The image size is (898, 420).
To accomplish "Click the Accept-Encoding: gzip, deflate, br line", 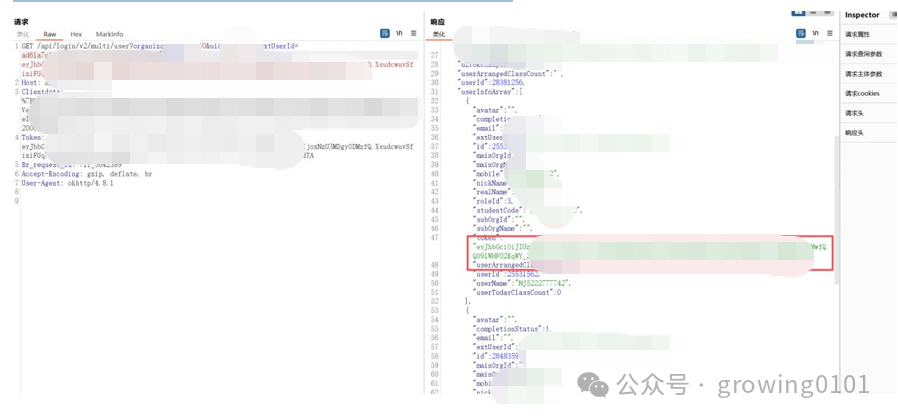I will (87, 174).
